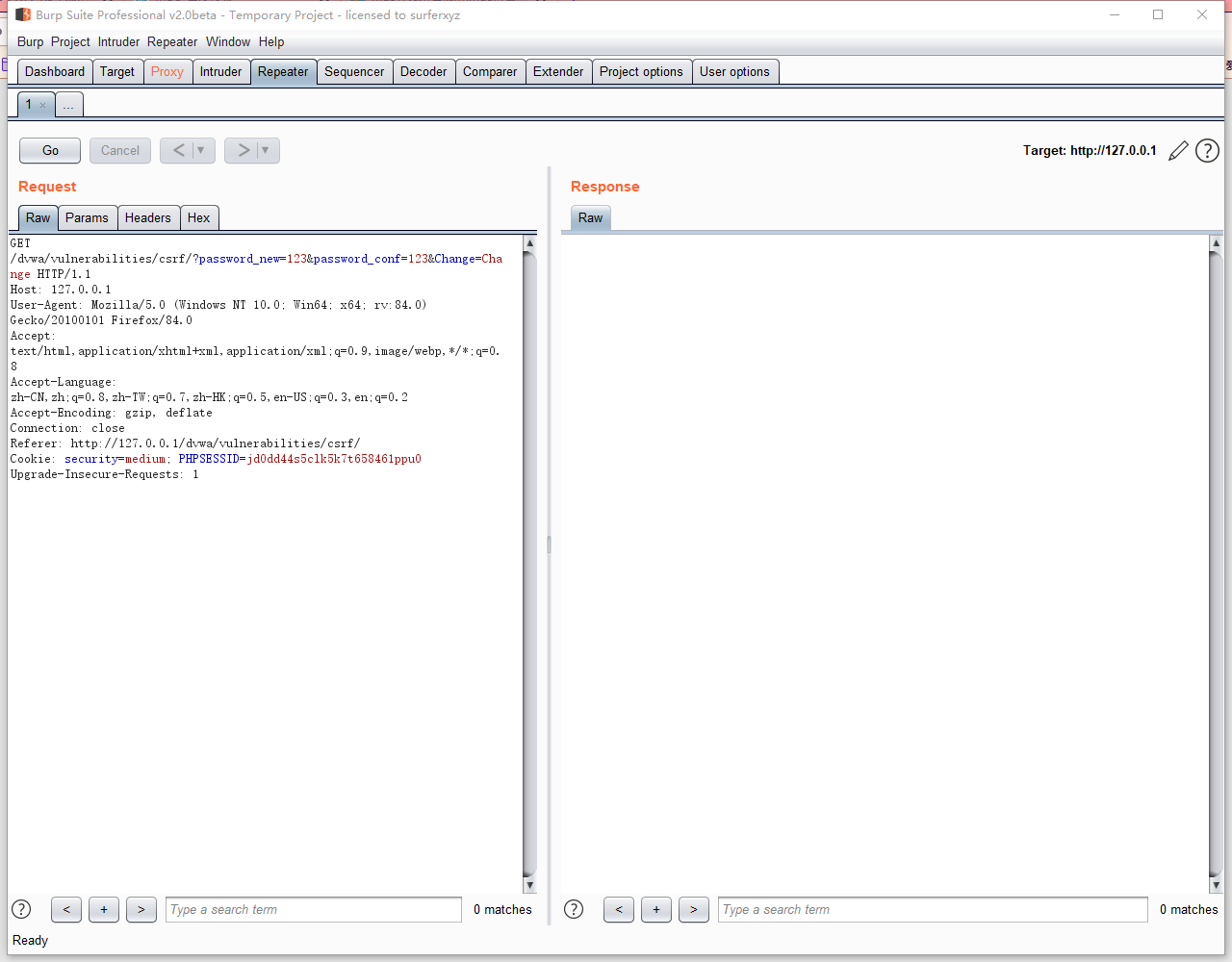Select the response Raw view tab
This screenshot has height=962, width=1232.
[x=590, y=217]
